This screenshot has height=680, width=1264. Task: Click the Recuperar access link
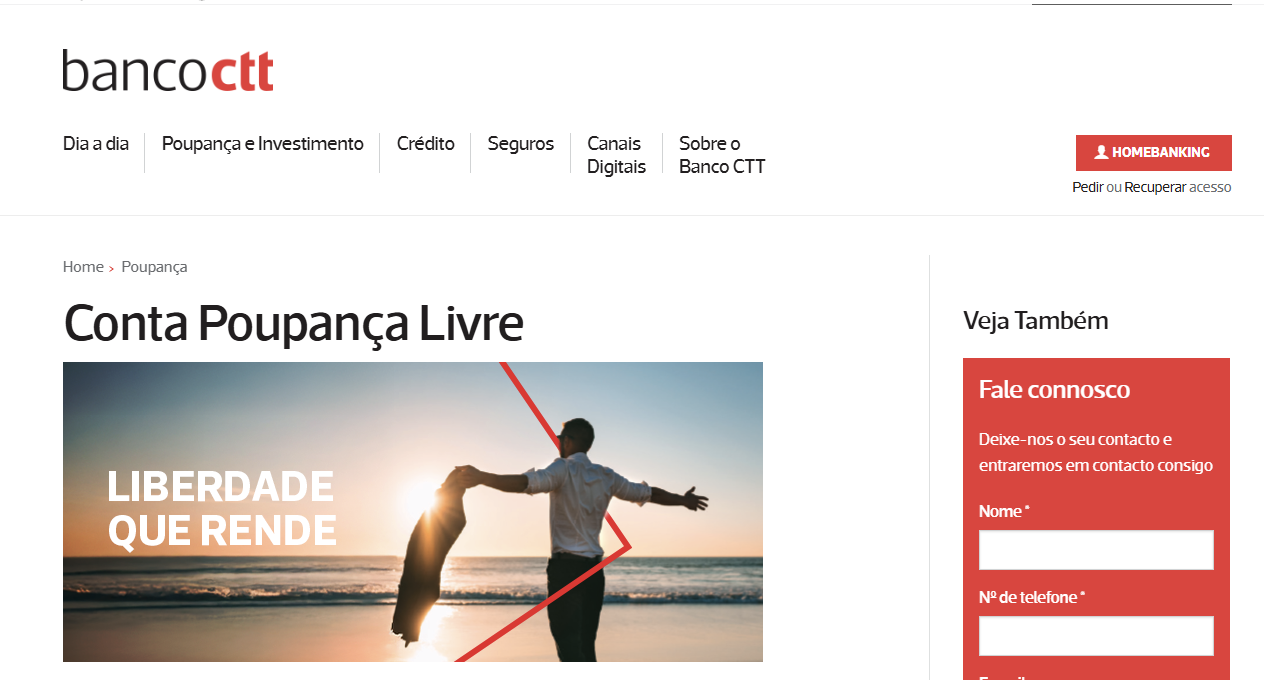[x=1155, y=187]
